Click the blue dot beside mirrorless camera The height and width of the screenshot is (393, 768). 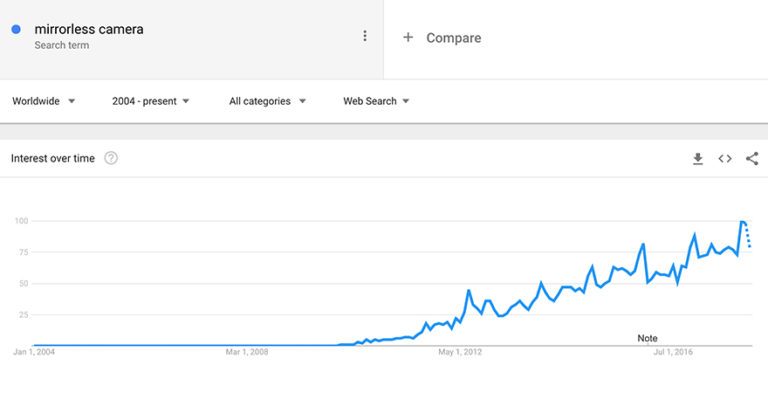pyautogui.click(x=16, y=29)
